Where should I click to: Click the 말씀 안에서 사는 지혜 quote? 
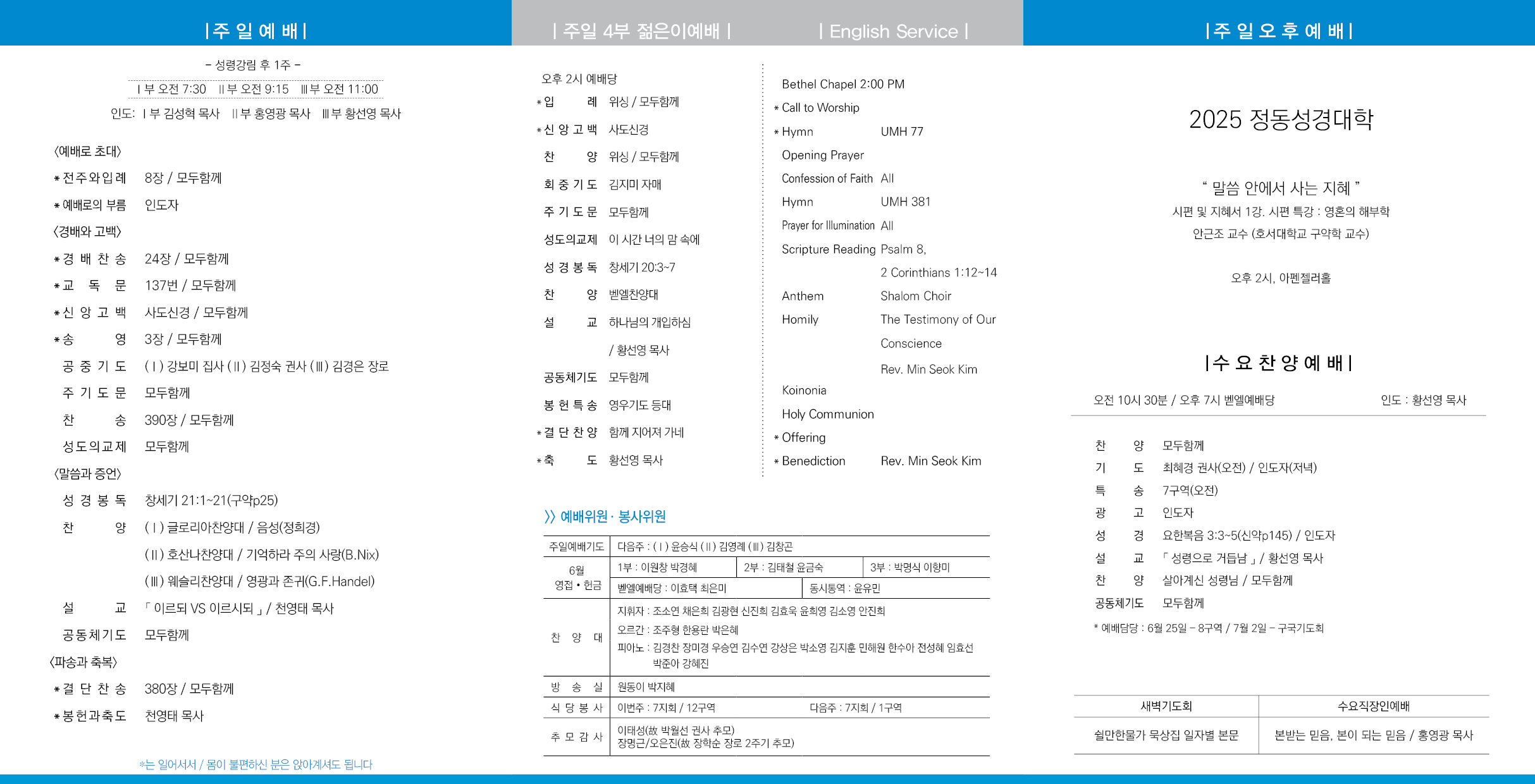pos(1281,188)
